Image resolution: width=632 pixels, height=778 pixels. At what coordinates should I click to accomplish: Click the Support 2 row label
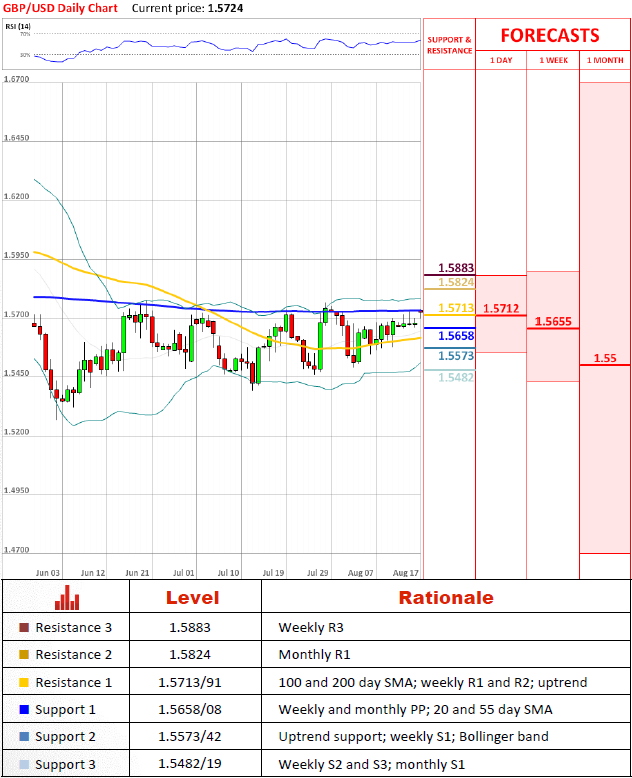(x=65, y=737)
